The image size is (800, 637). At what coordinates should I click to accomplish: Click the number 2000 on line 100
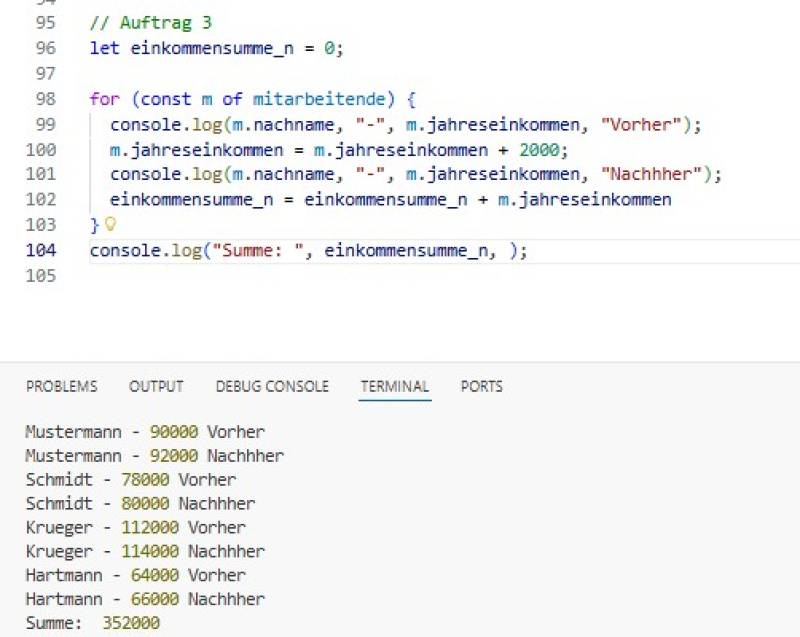(543, 150)
